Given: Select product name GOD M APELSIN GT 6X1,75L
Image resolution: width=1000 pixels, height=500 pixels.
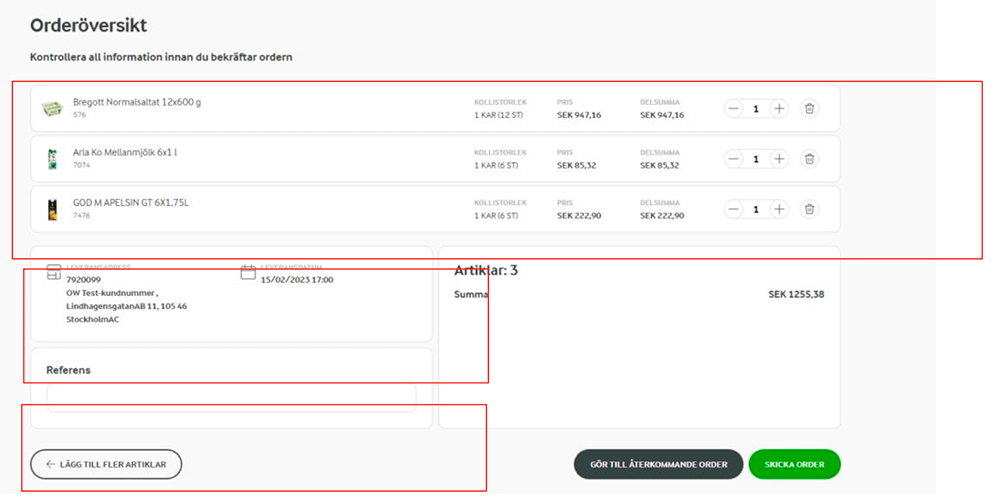Looking at the screenshot, I should point(131,203).
